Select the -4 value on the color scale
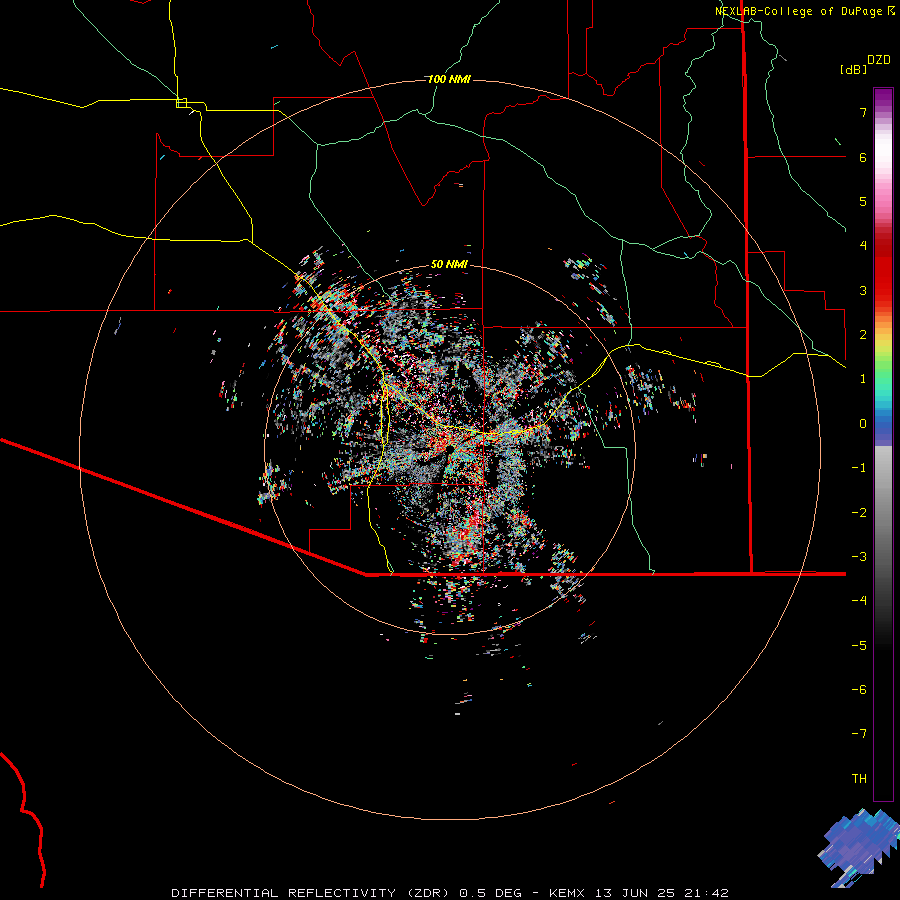Viewport: 900px width, 900px height. point(859,601)
